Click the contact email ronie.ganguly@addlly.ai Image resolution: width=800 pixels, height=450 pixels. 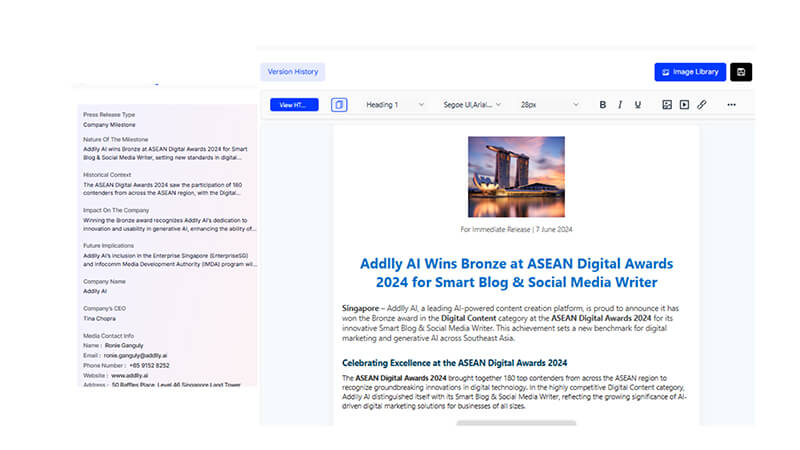click(135, 356)
